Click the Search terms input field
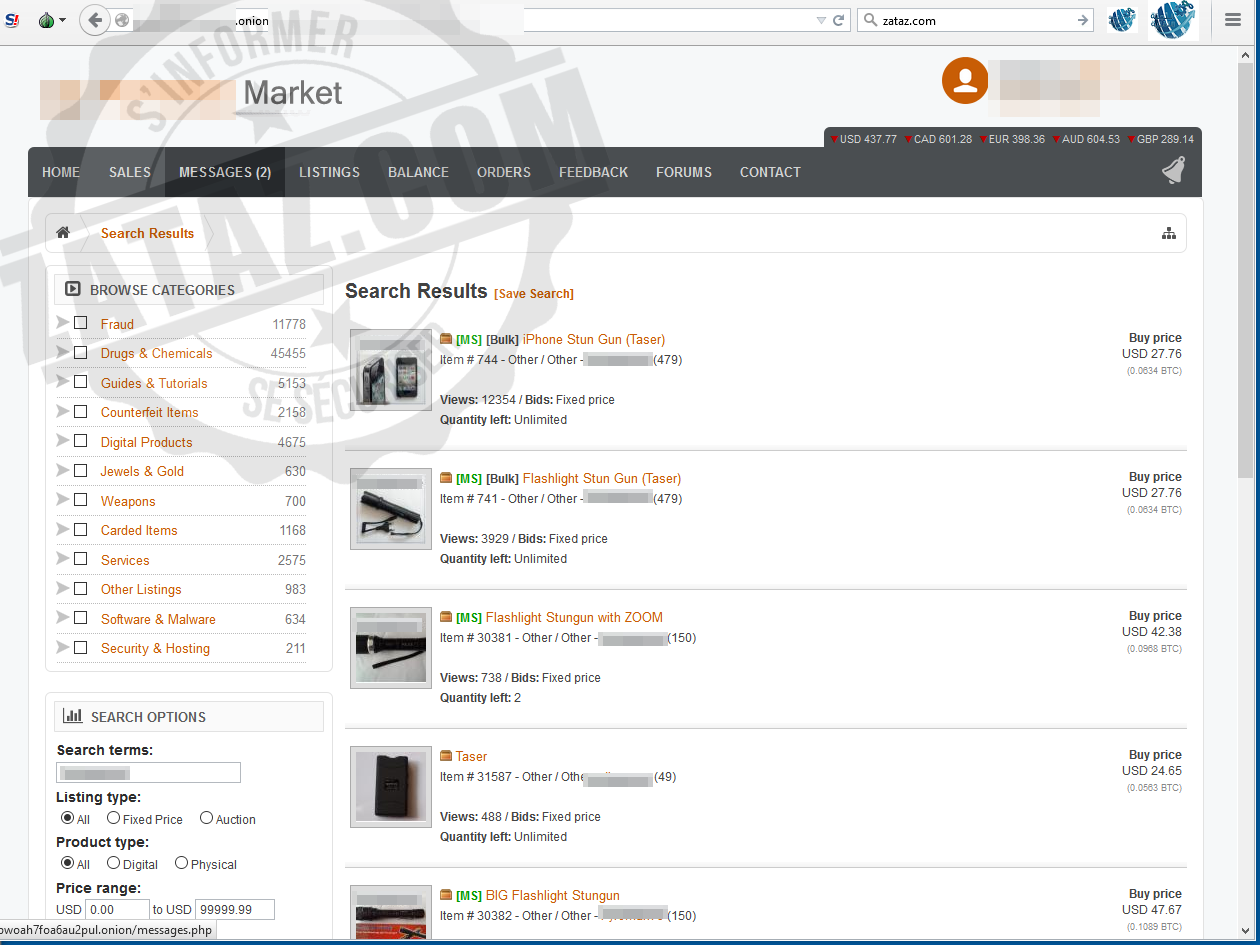This screenshot has width=1260, height=945. click(148, 772)
